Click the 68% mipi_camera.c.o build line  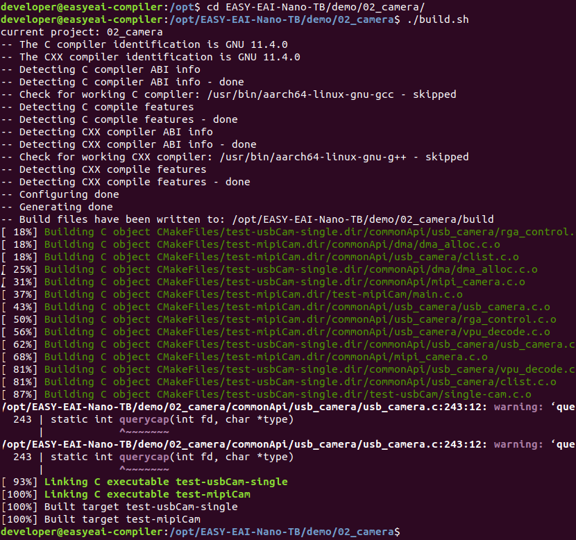(244, 357)
